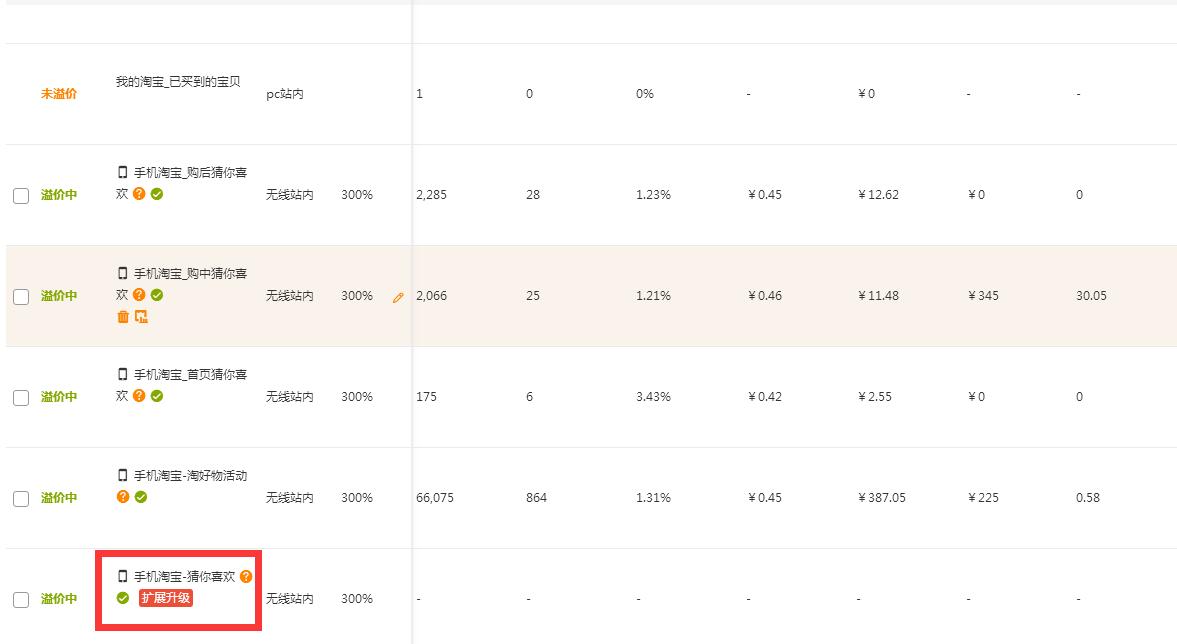Click the help icon in 购中猜你喜欢 row
The image size is (1177, 644).
coord(139,295)
